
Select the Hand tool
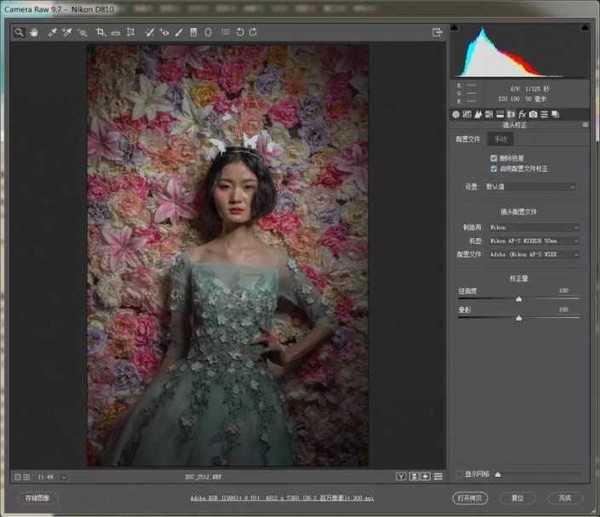coord(33,33)
